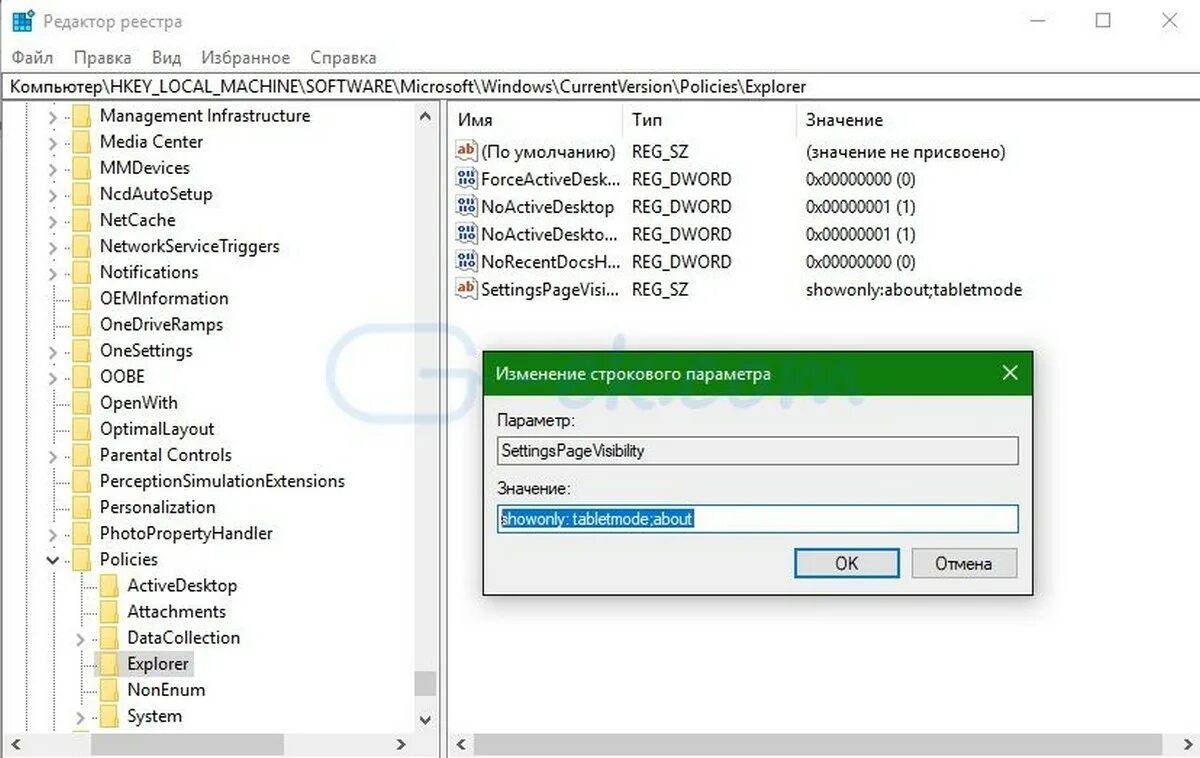
Task: Expand the MMDevices key
Action: [x=53, y=169]
